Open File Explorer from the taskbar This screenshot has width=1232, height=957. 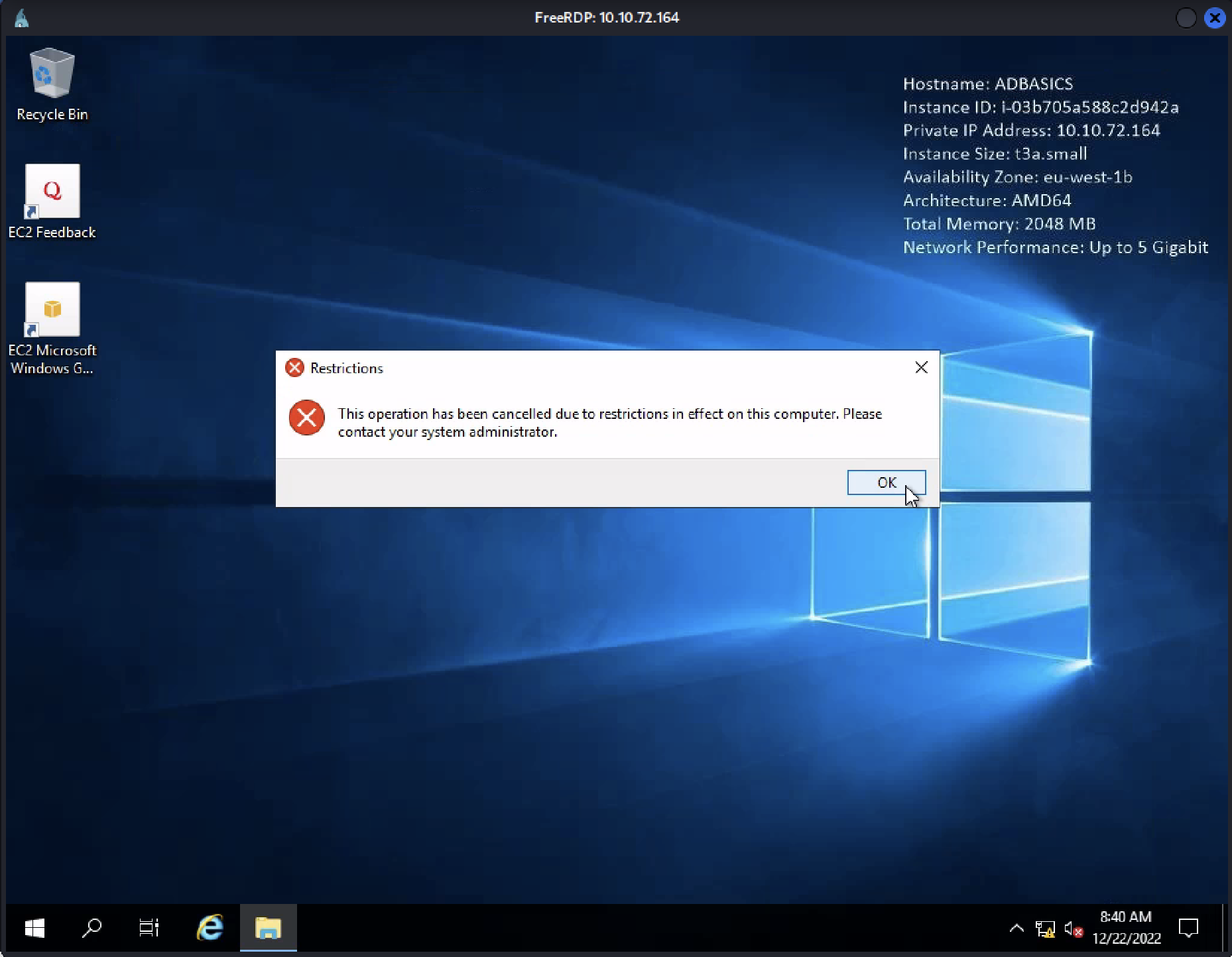click(x=268, y=928)
